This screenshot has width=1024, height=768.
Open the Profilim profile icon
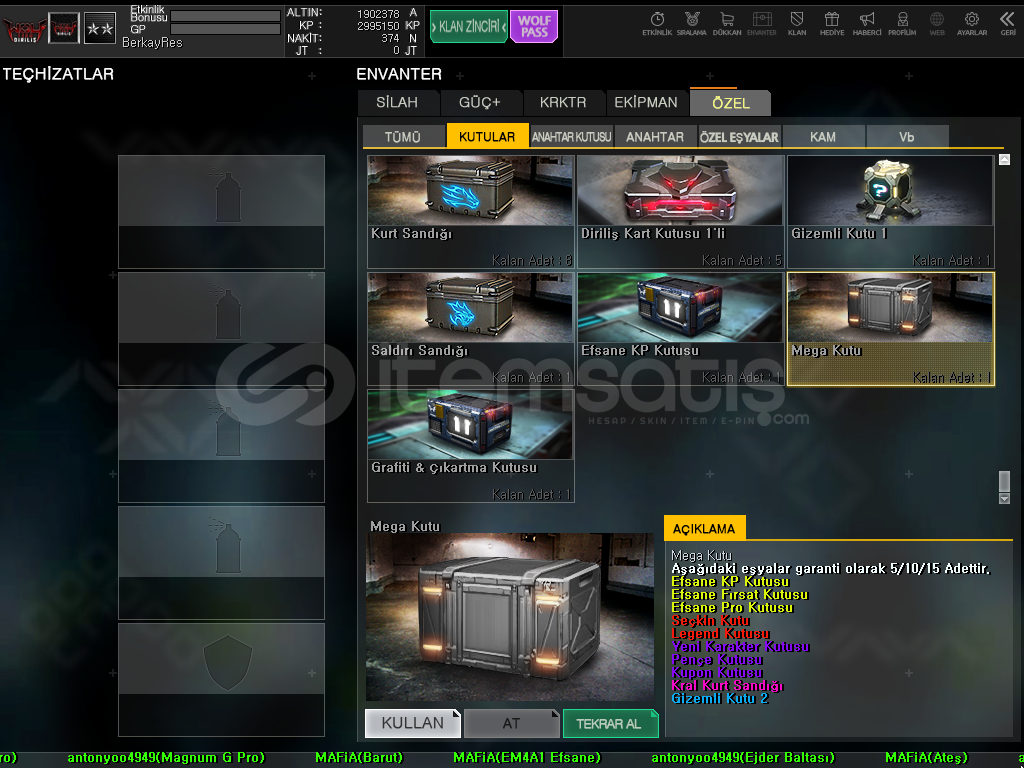pos(902,22)
